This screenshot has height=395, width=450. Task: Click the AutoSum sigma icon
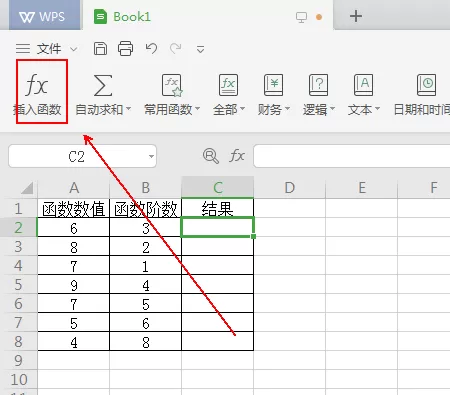click(103, 85)
